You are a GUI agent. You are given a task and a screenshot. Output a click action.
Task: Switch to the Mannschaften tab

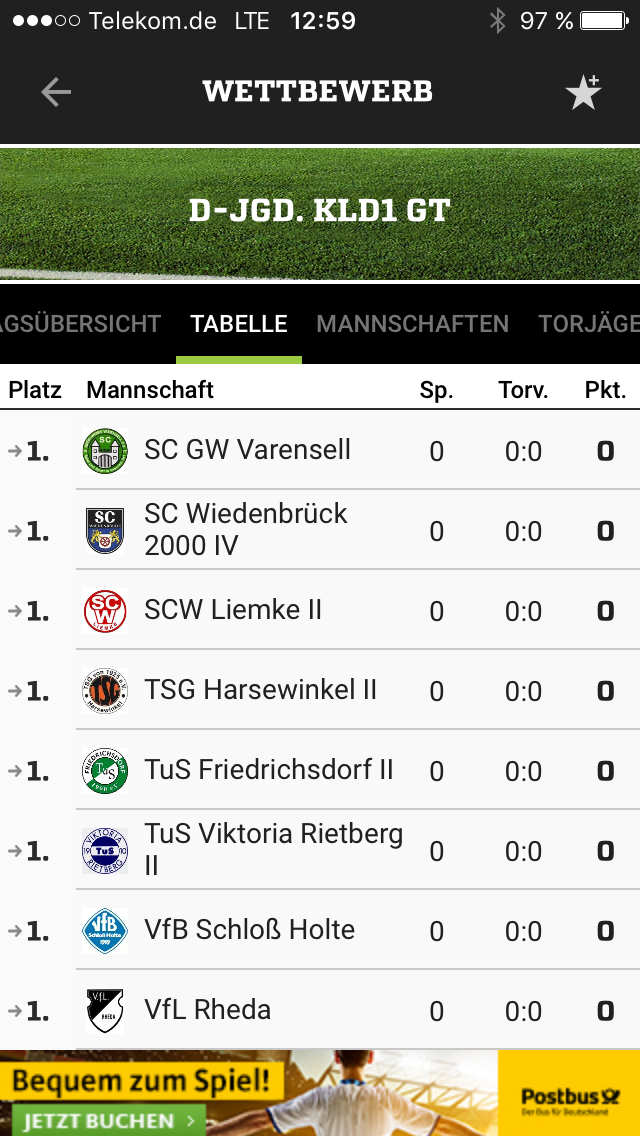click(x=412, y=324)
